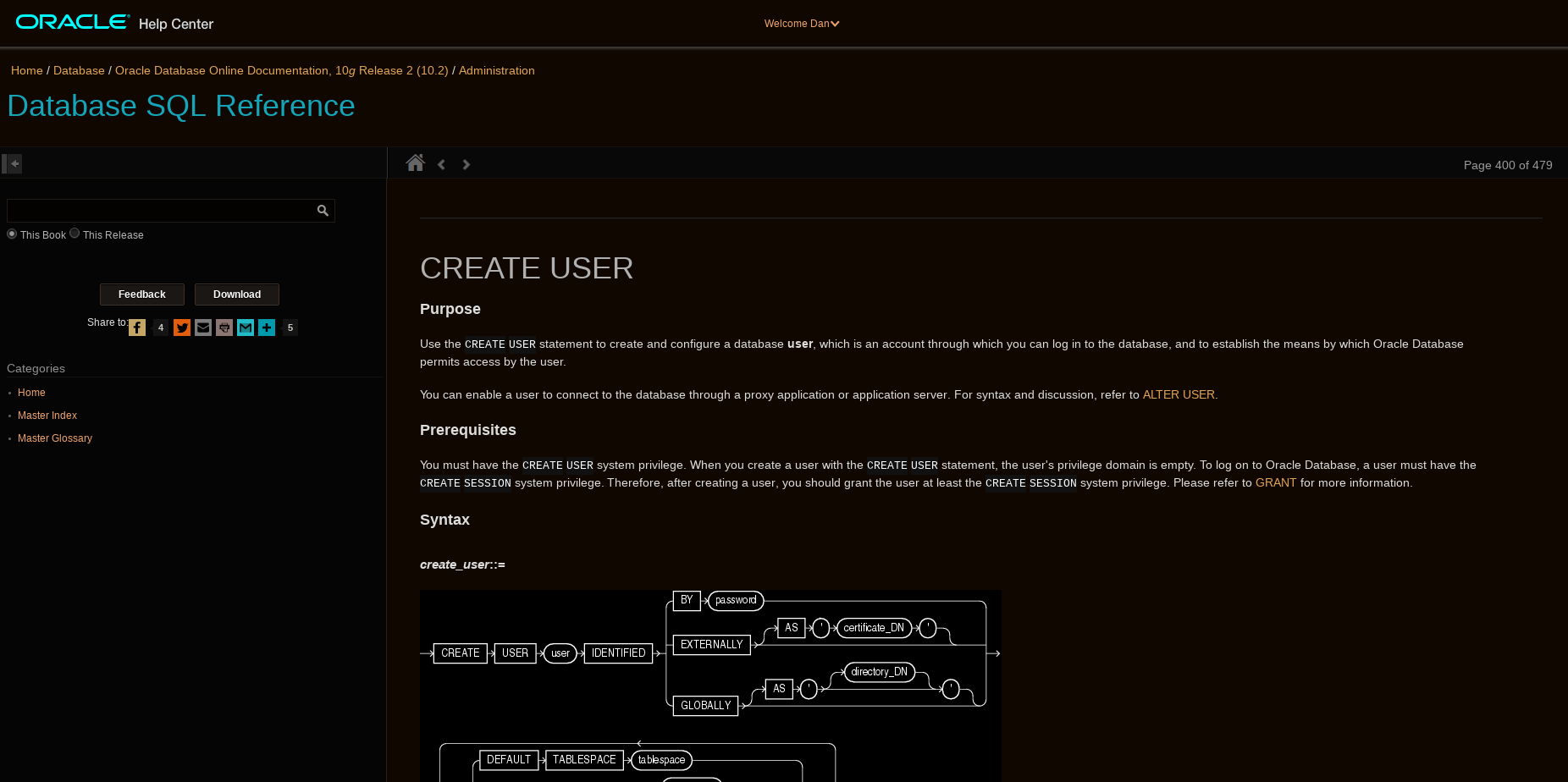Image resolution: width=1568 pixels, height=782 pixels.
Task: Share the page via email
Action: click(202, 328)
